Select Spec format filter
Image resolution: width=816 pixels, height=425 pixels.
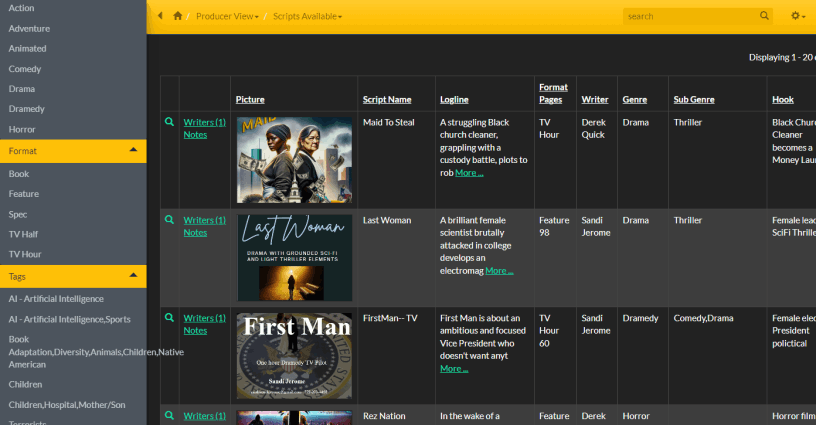(18, 214)
